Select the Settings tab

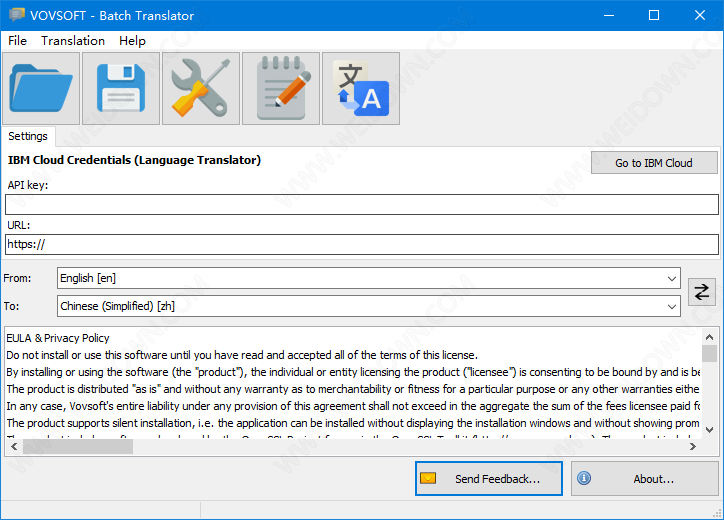point(28,136)
